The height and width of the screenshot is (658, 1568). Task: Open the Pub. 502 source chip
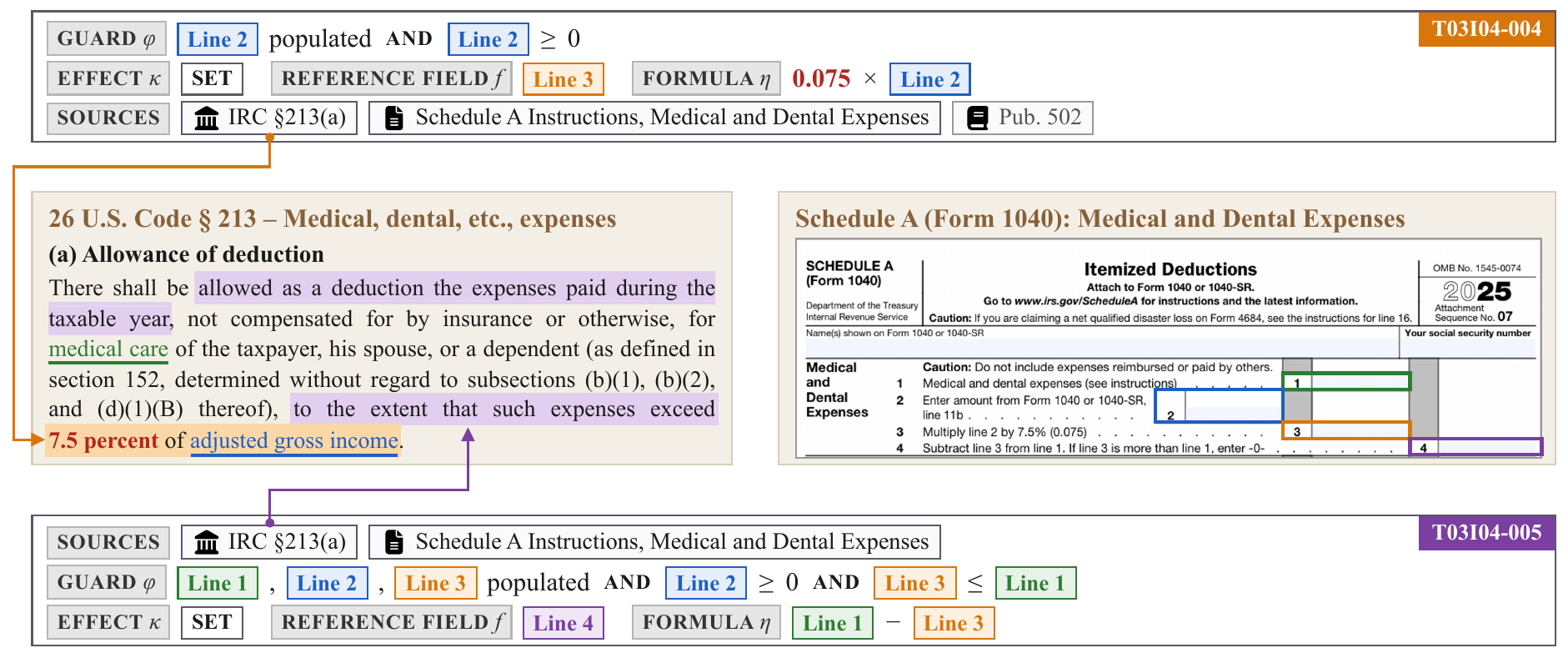(x=1023, y=118)
